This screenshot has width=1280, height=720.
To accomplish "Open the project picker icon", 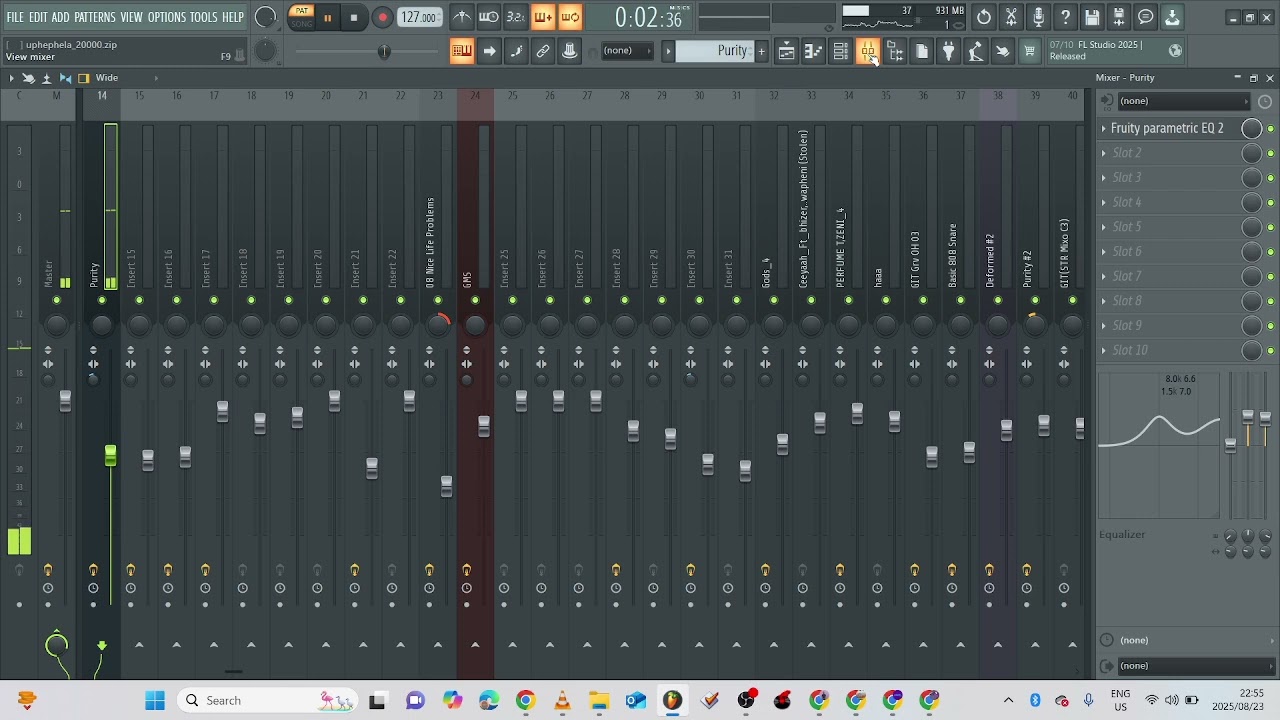I will (922, 51).
